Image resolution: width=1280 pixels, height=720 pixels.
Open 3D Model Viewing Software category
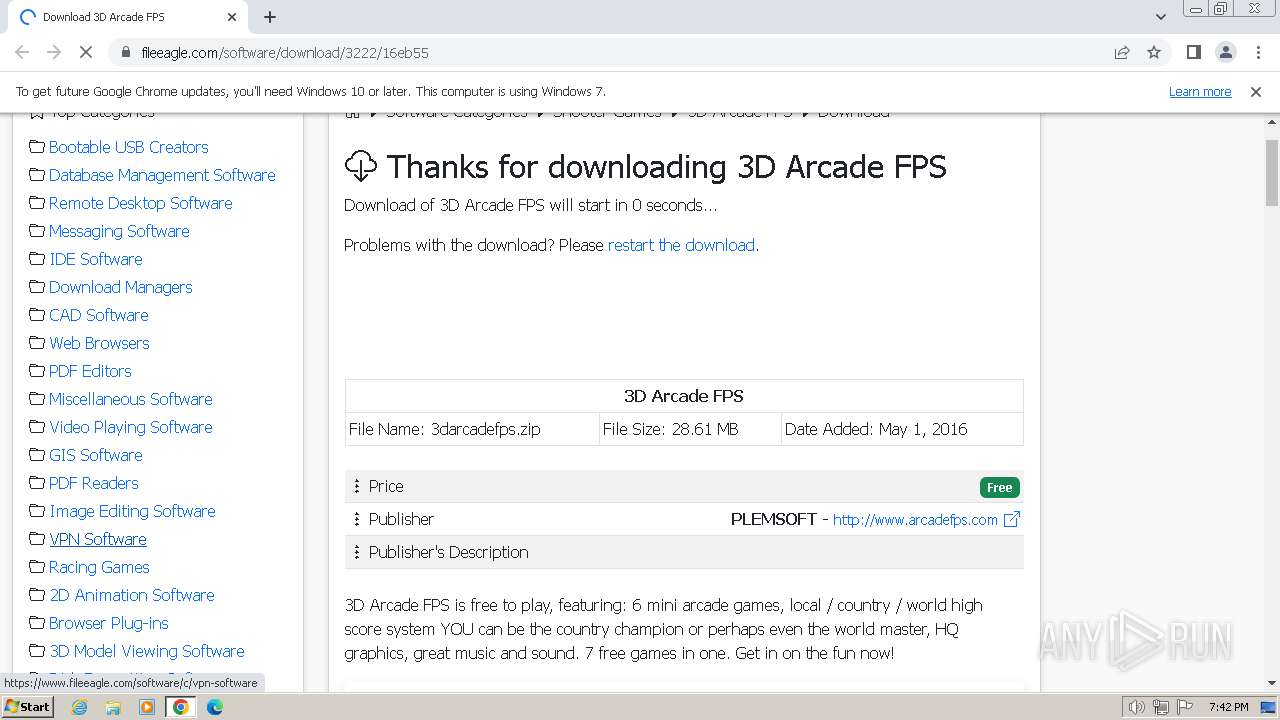[x=147, y=651]
